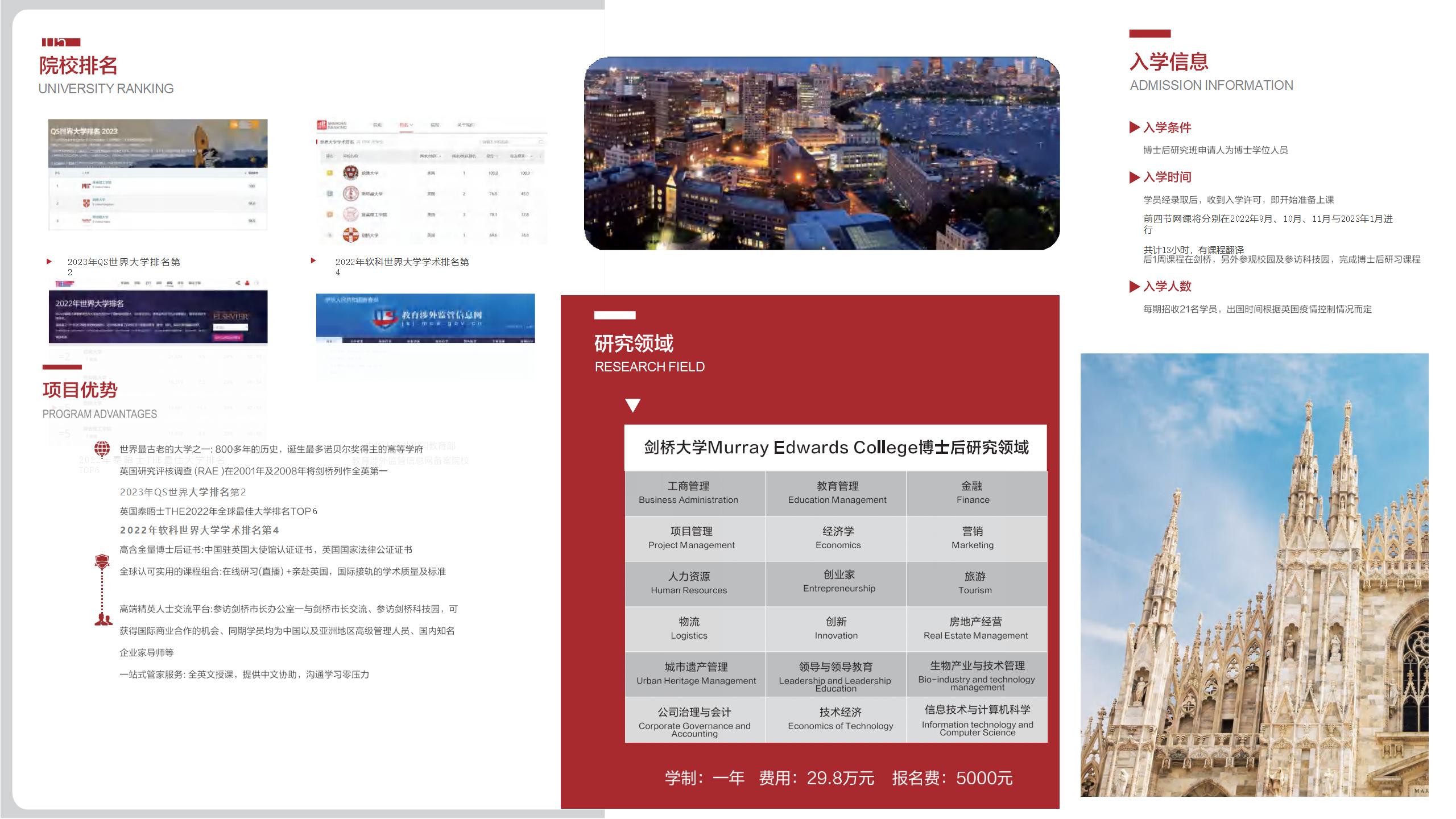Select the 院校排名 heading

click(x=78, y=65)
